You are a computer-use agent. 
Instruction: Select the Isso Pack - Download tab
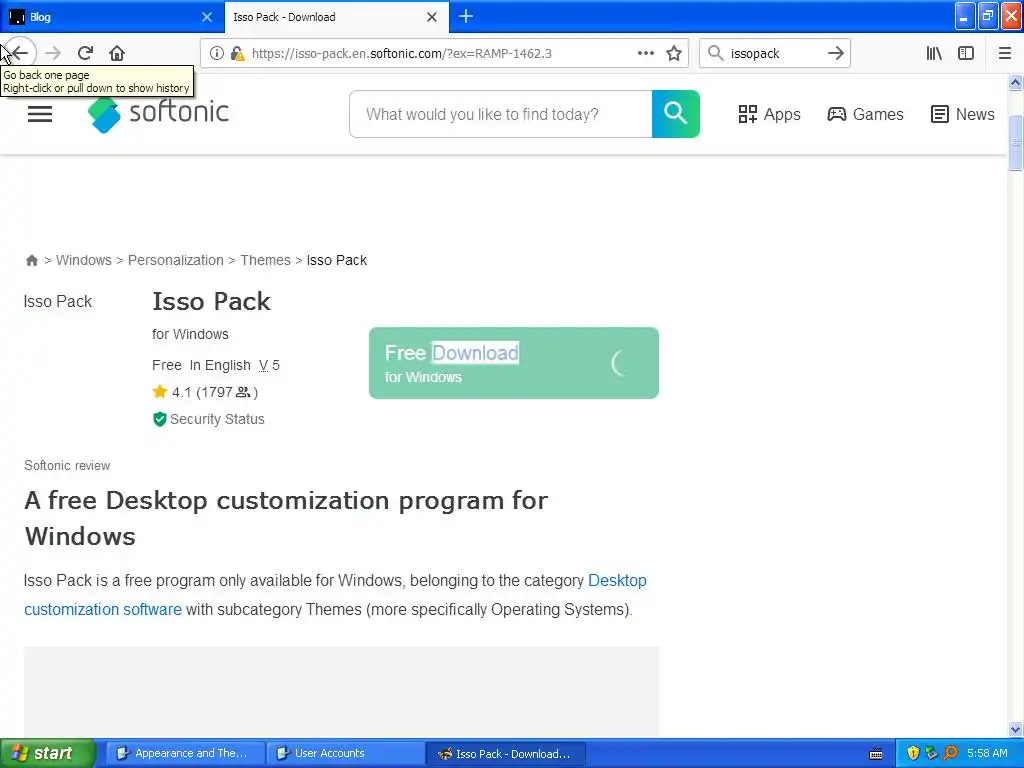[x=336, y=17]
